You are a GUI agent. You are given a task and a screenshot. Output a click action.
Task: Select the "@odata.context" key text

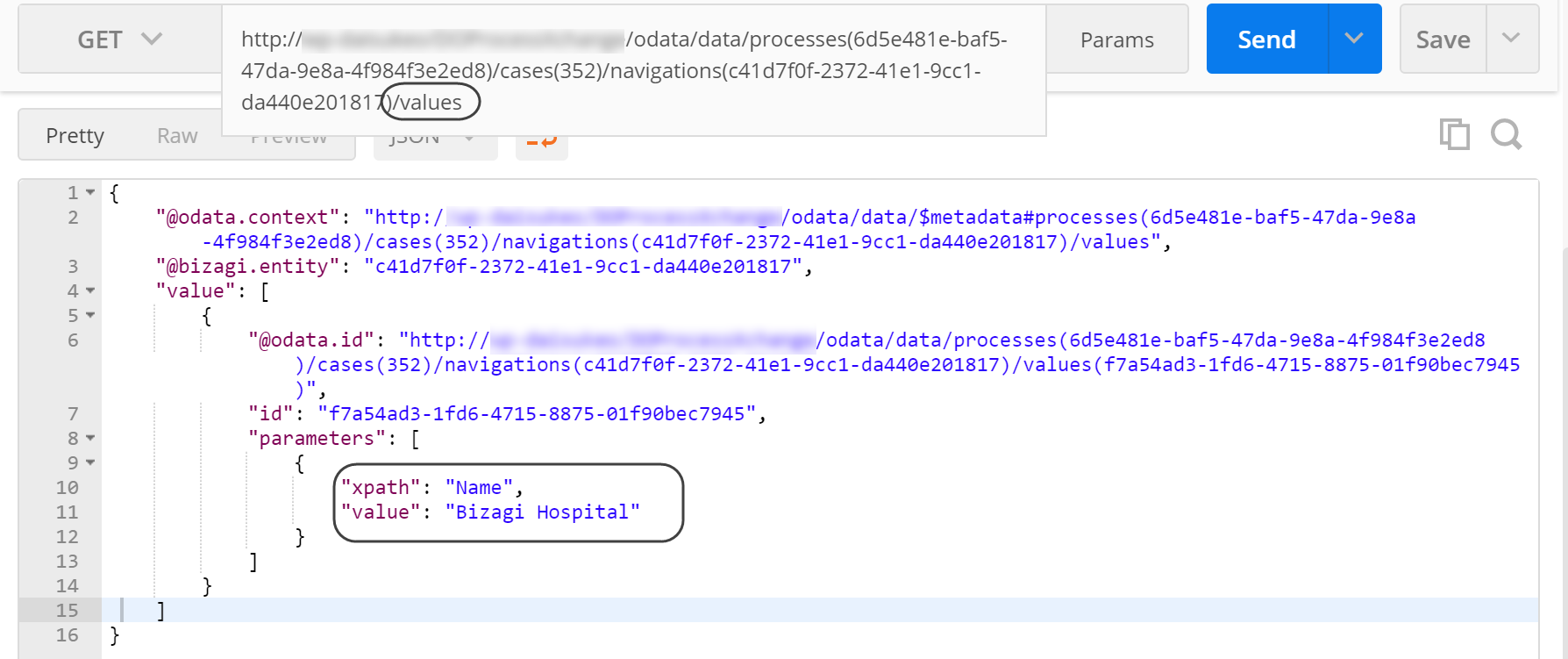click(248, 217)
